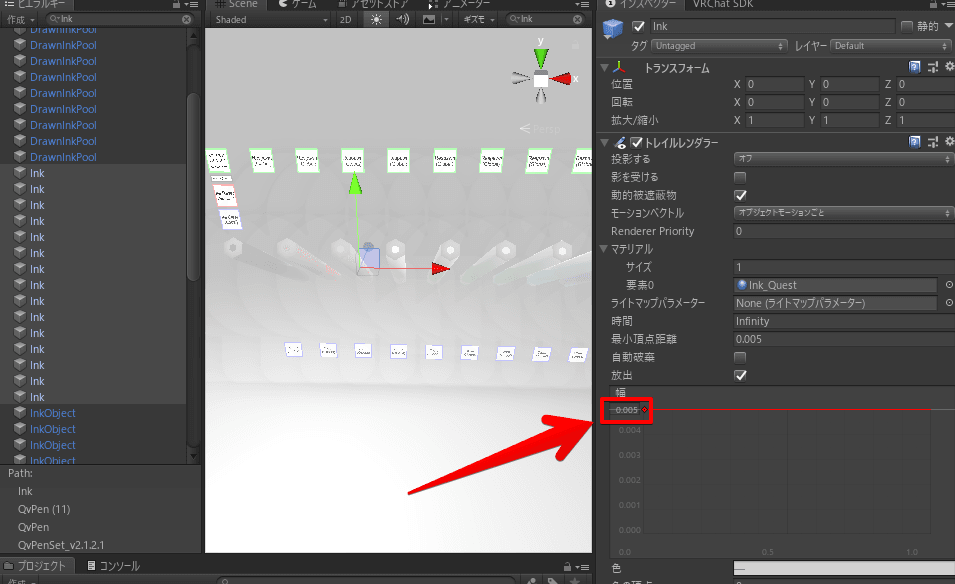
Task: Click the green Y axis gizmo cone
Action: tap(540, 53)
